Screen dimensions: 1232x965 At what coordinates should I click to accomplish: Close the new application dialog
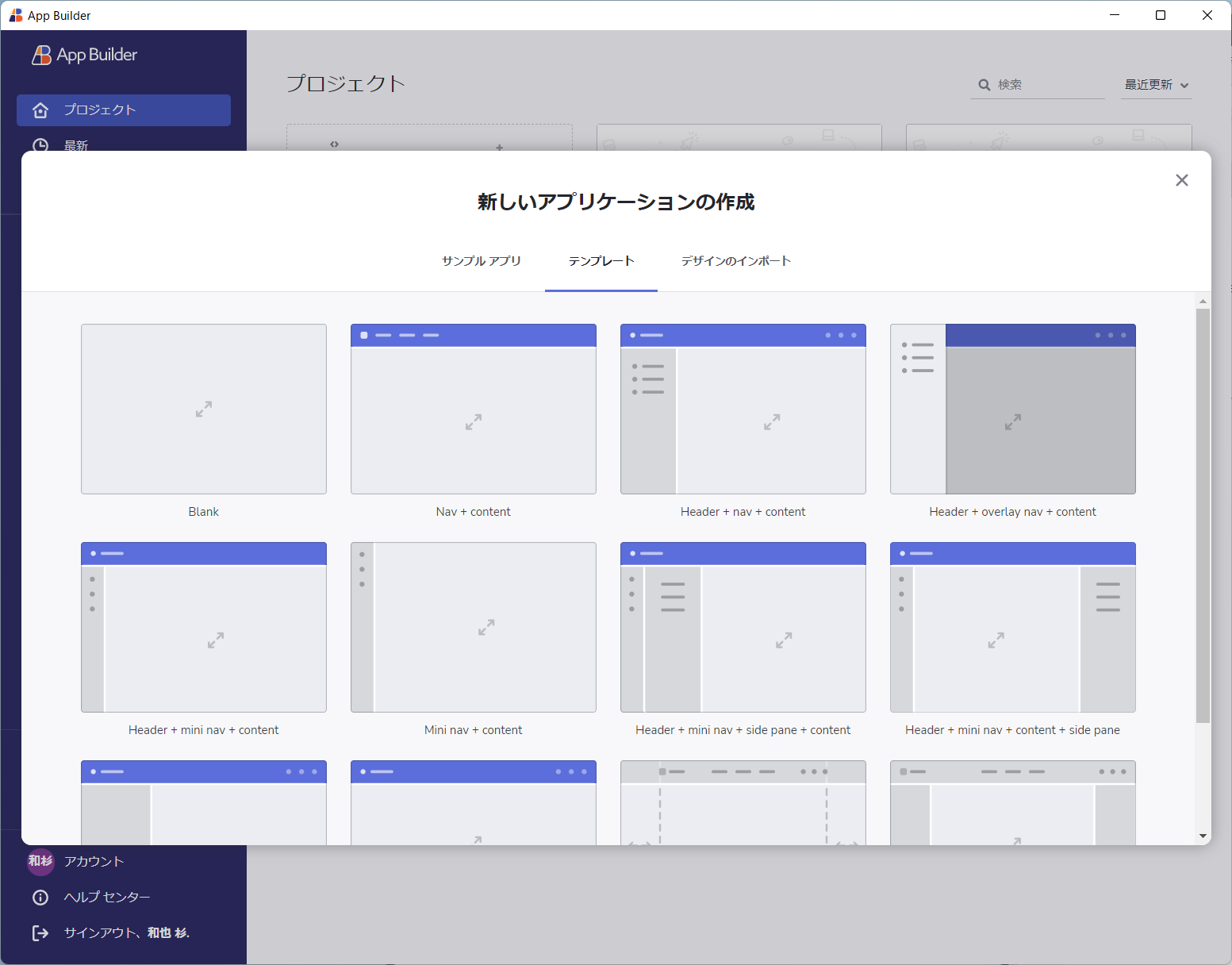(x=1181, y=180)
